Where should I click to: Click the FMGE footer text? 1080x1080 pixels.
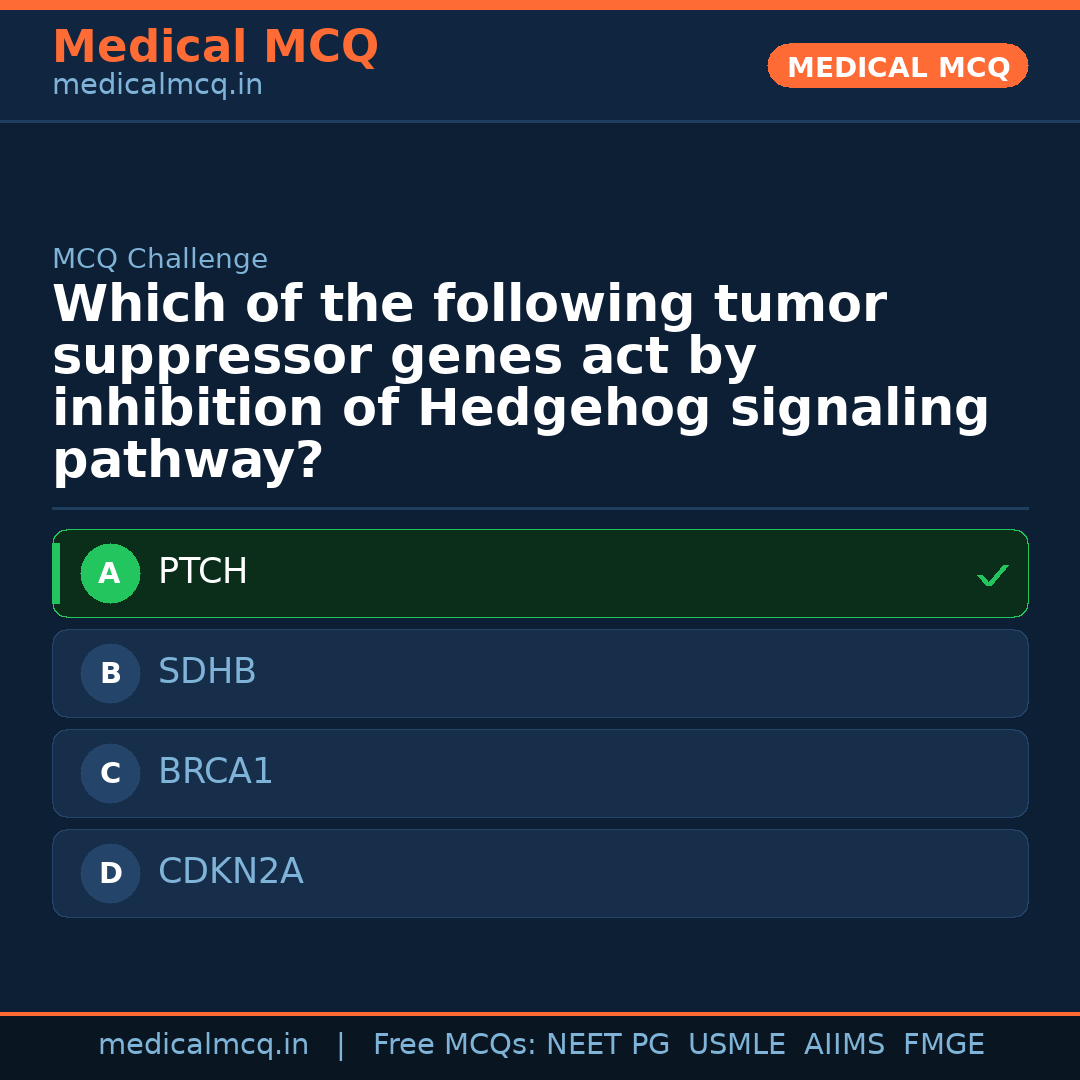(943, 1045)
